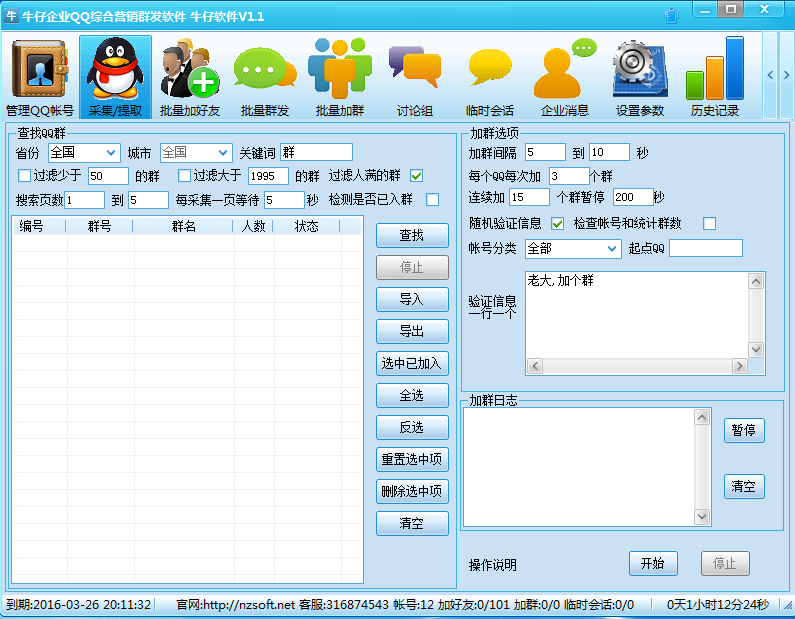795x619 pixels.
Task: Click the 查找 button
Action: coord(412,236)
